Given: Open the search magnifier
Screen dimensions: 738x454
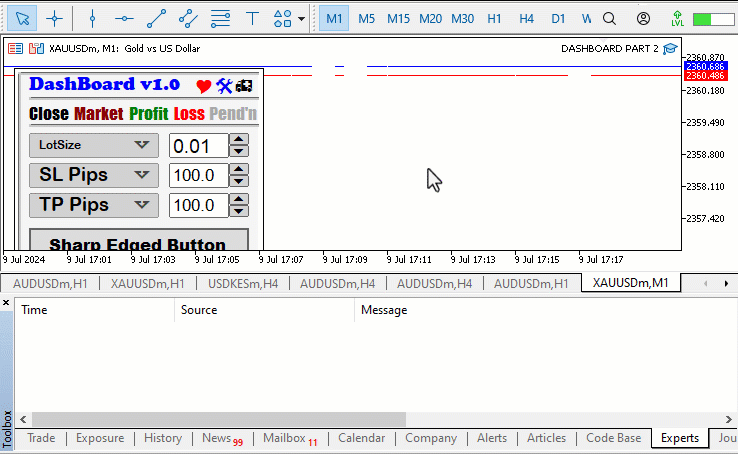Looking at the screenshot, I should click(x=610, y=19).
